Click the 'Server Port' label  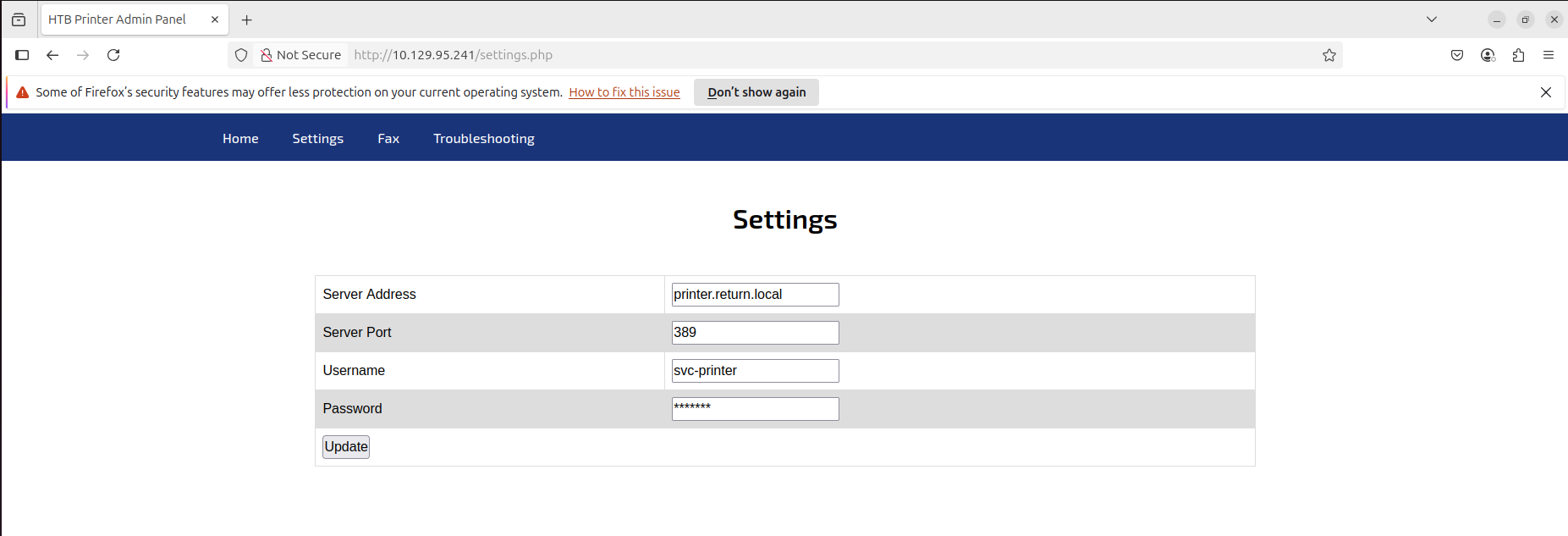coord(357,333)
